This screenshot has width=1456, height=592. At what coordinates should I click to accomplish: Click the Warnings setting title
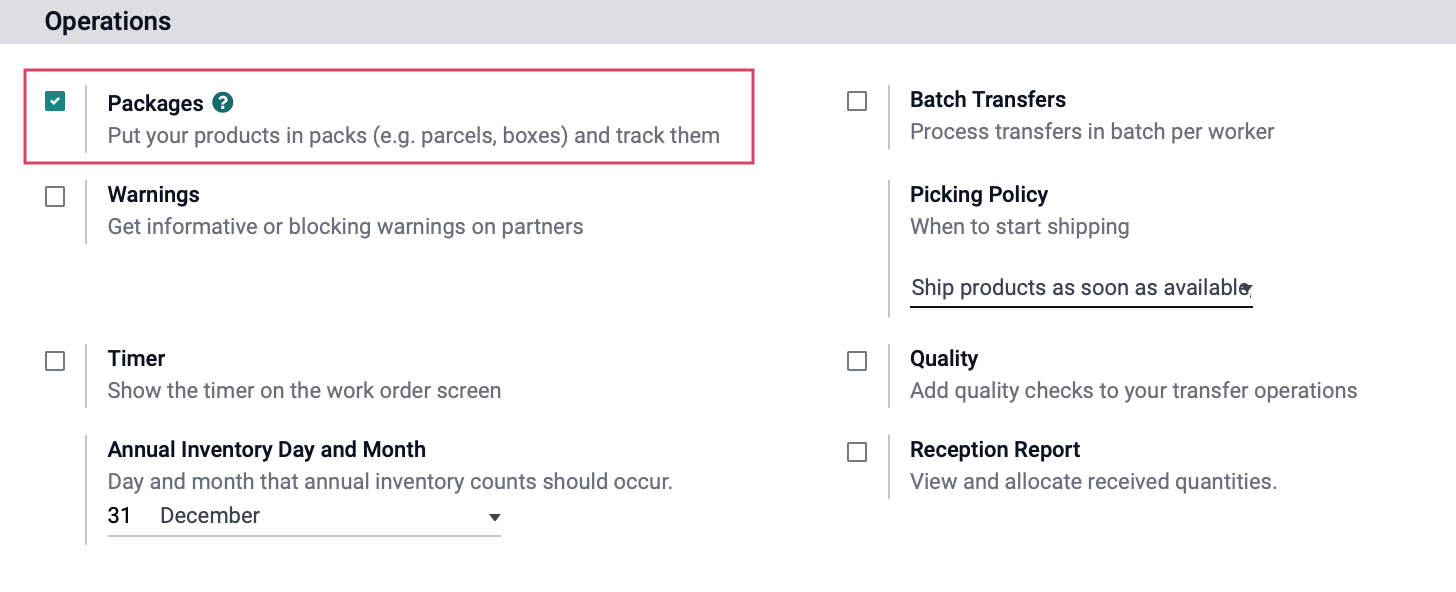tap(154, 195)
